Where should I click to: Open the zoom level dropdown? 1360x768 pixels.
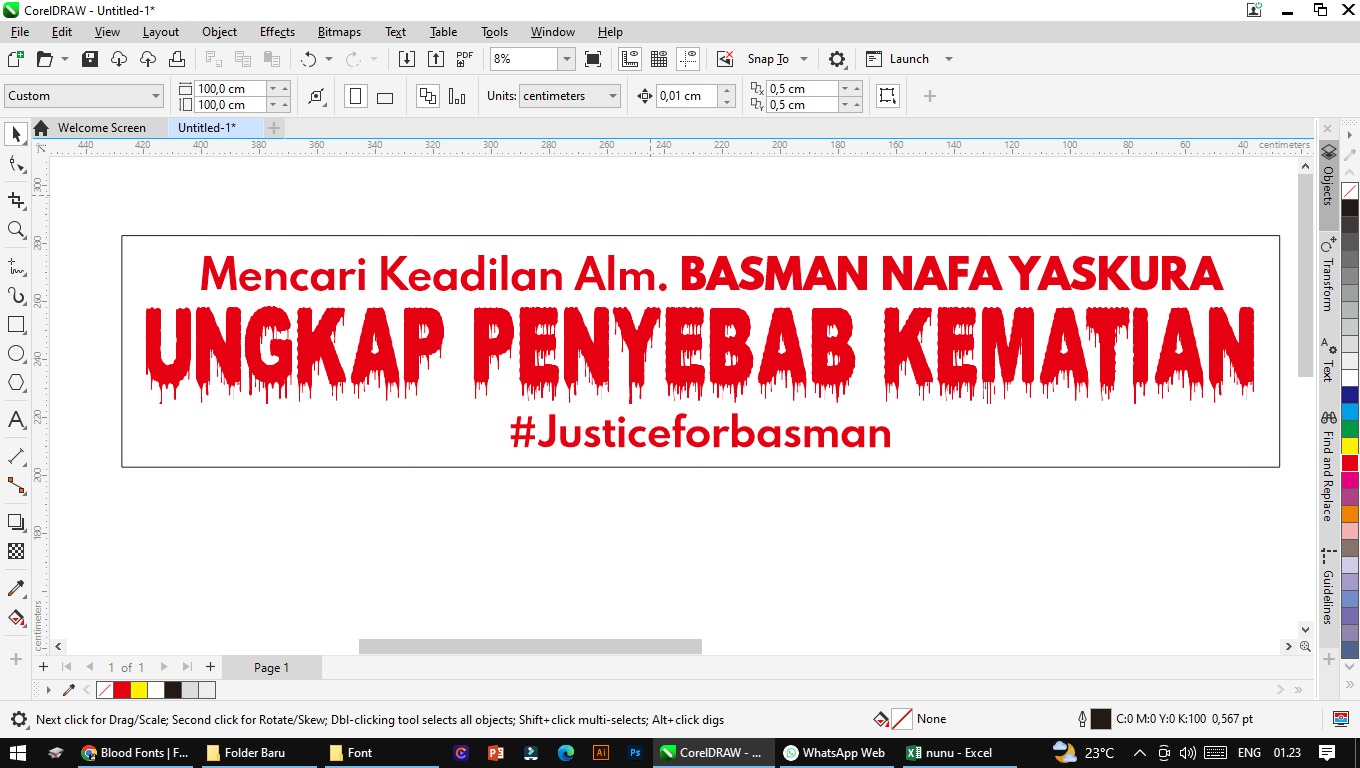pyautogui.click(x=566, y=59)
